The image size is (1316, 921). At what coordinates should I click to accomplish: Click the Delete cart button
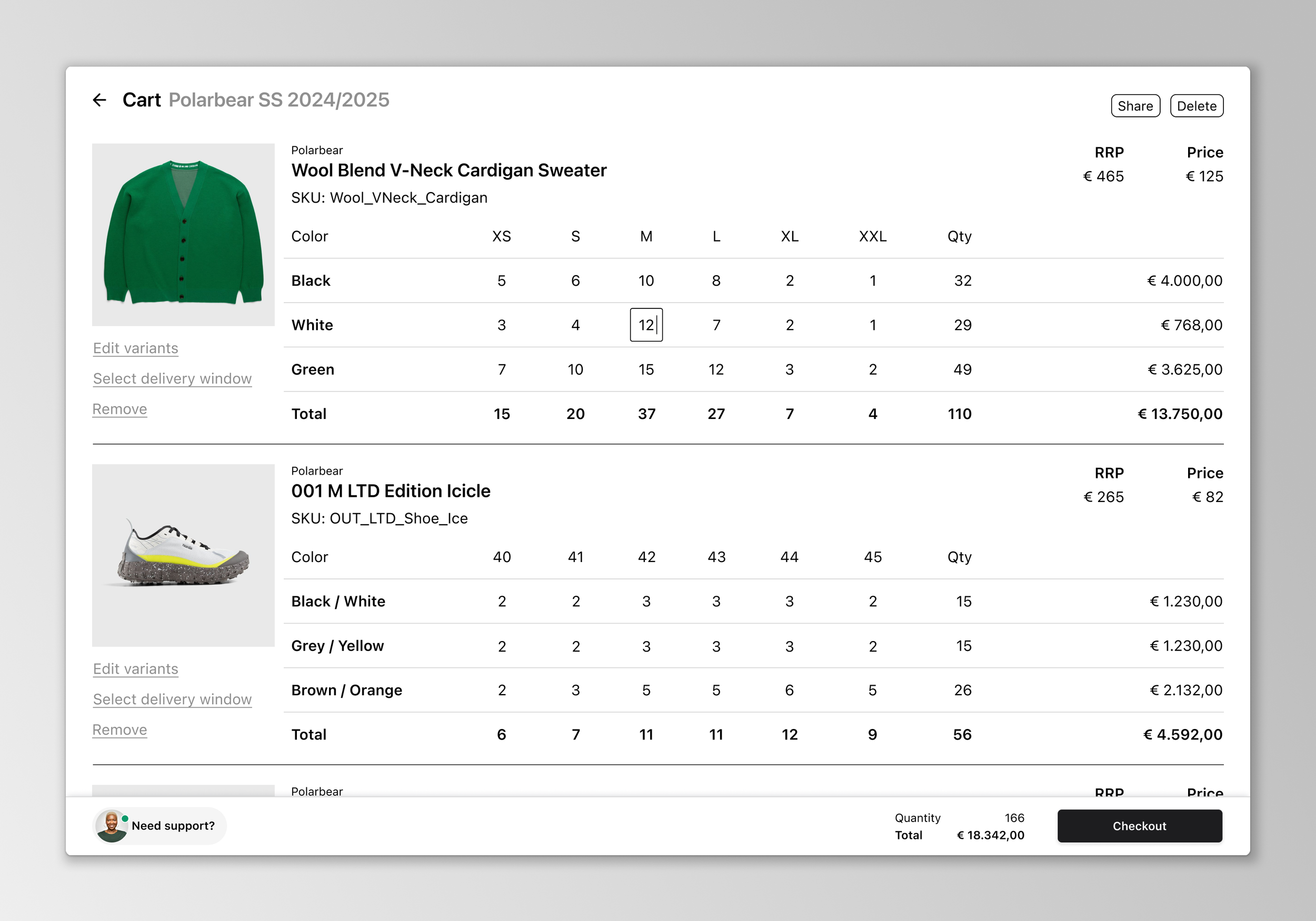coord(1196,106)
